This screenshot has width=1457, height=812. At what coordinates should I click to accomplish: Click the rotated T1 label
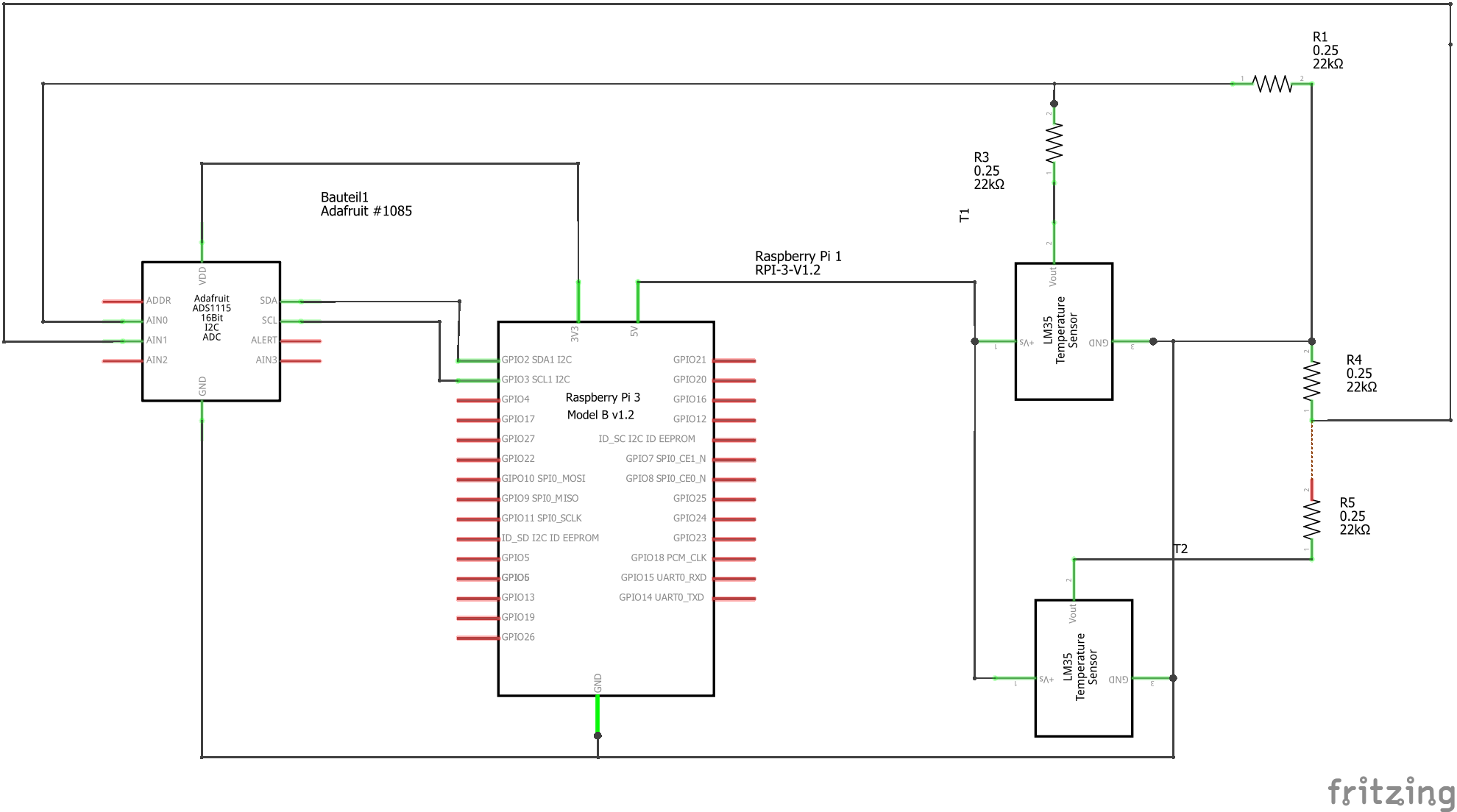coord(965,215)
